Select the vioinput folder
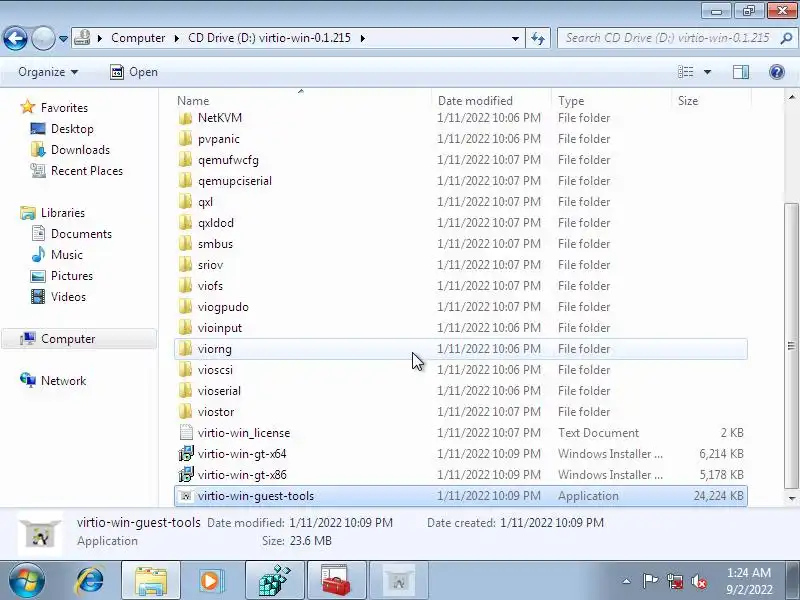The width and height of the screenshot is (800, 600). coord(461,328)
